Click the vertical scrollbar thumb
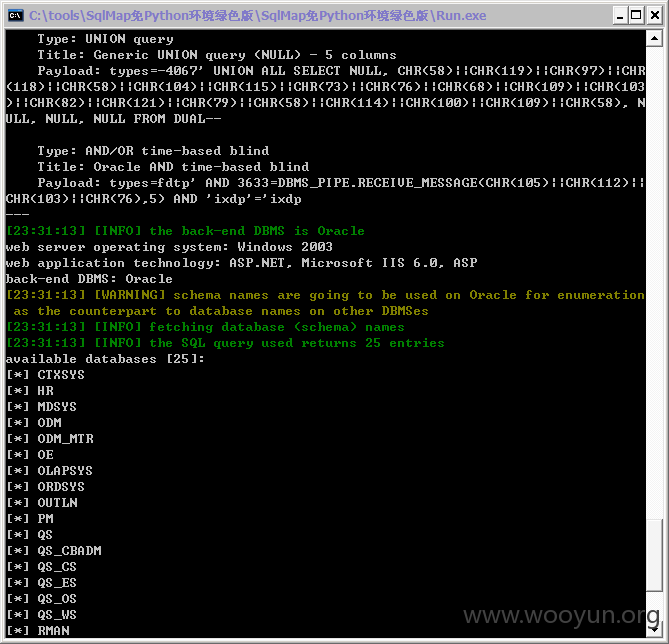 pyautogui.click(x=654, y=555)
